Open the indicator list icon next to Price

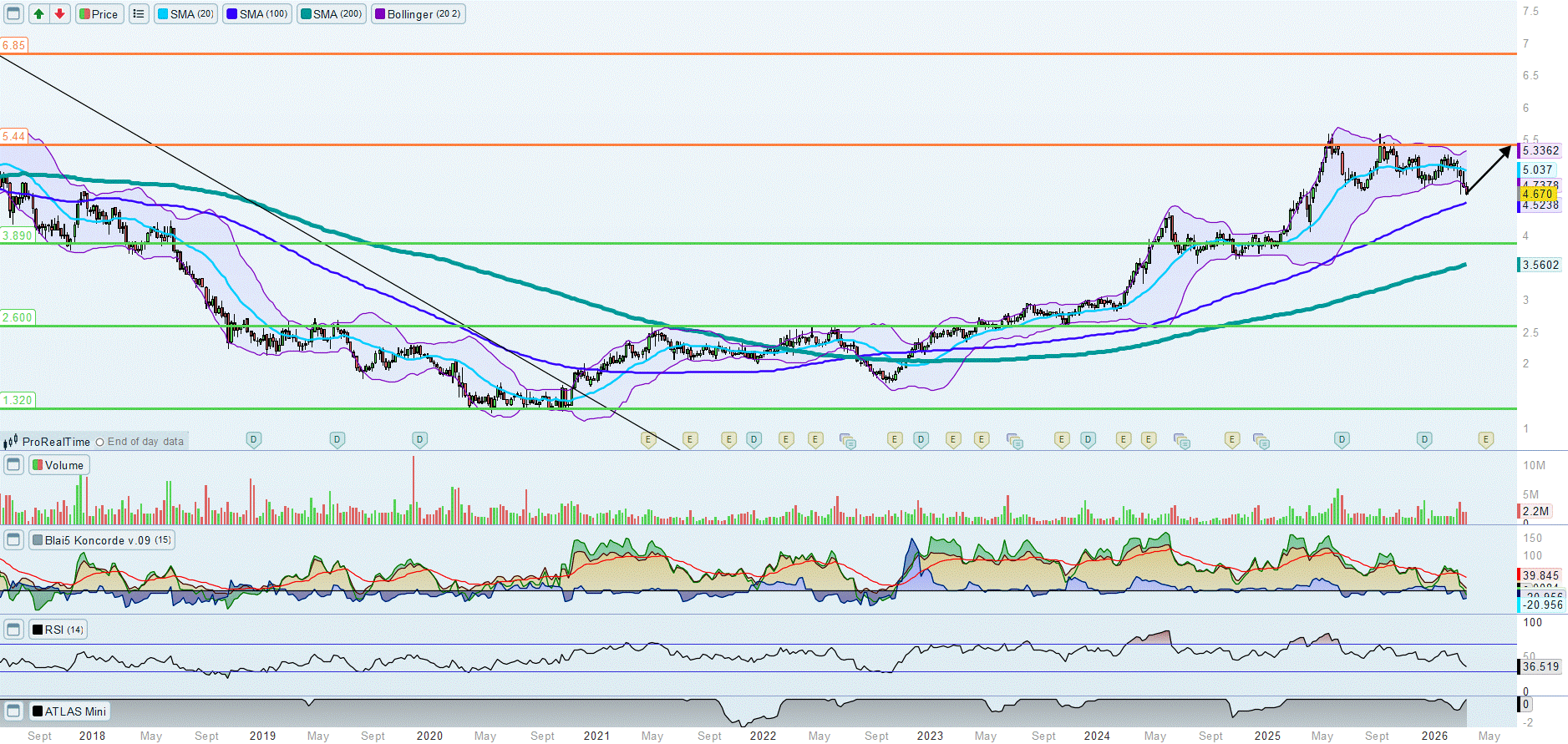[139, 14]
